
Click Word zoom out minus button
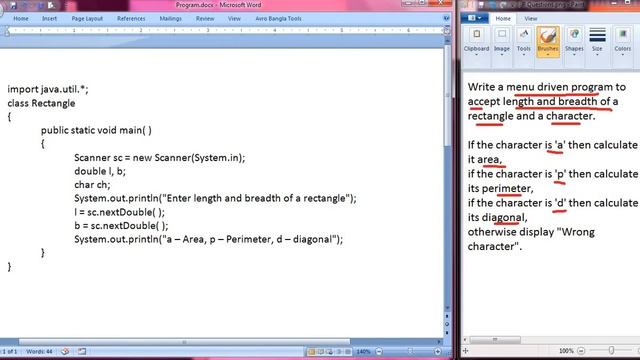379,351
